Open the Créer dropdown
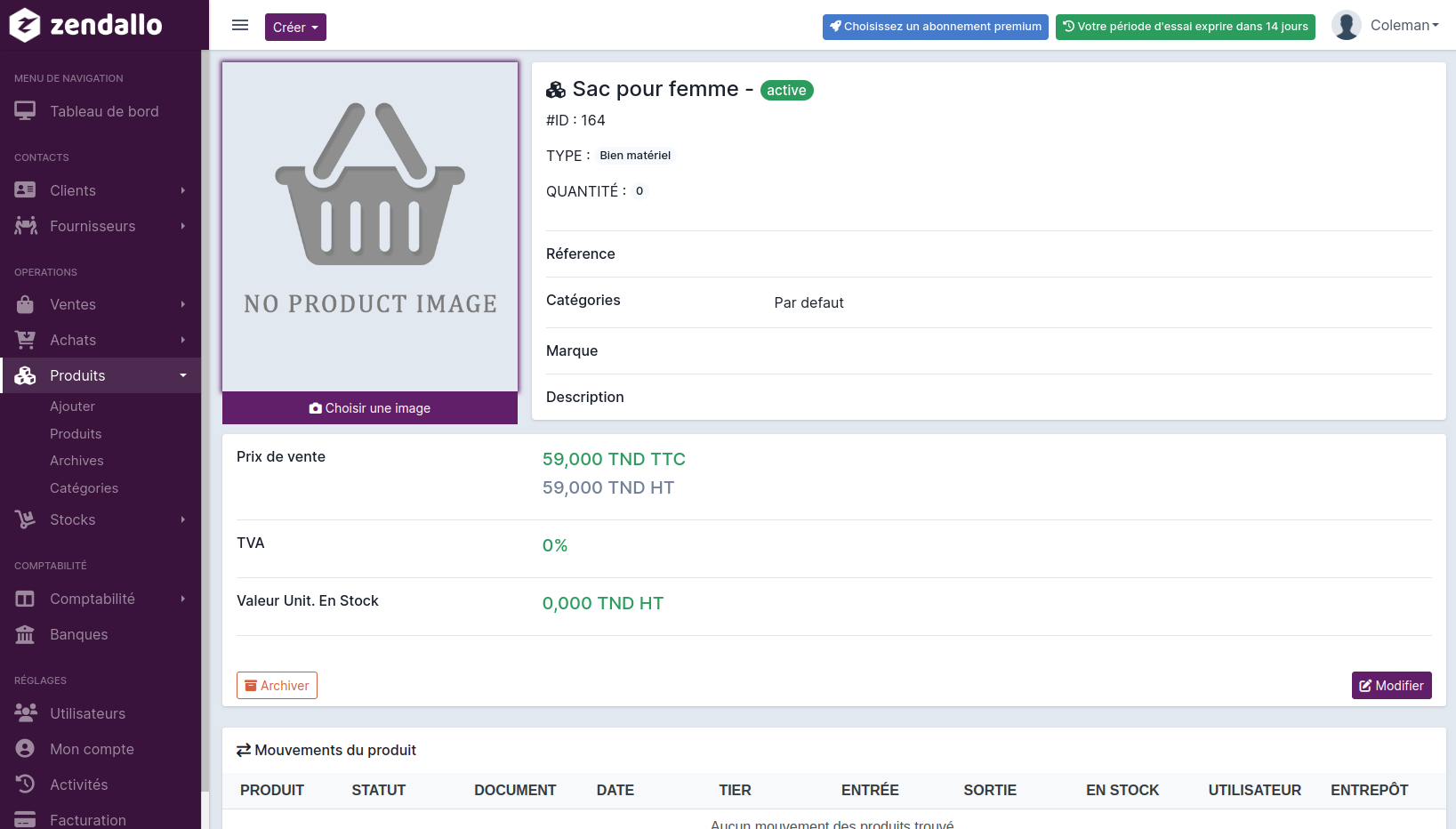This screenshot has height=829, width=1456. coord(295,28)
